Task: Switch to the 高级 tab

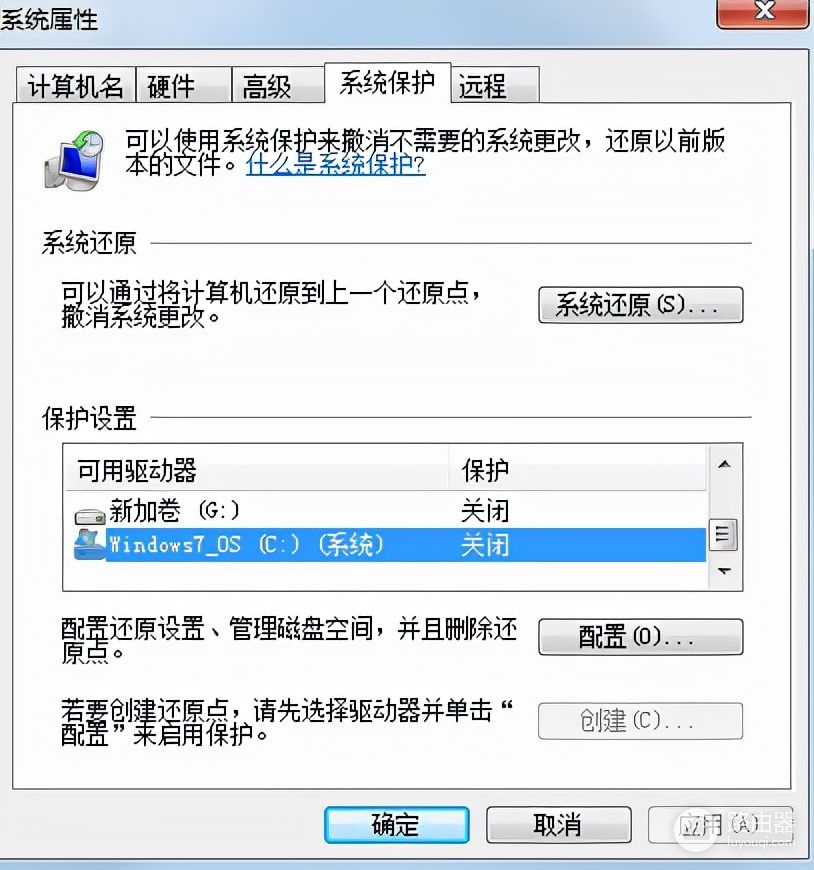Action: click(x=277, y=86)
